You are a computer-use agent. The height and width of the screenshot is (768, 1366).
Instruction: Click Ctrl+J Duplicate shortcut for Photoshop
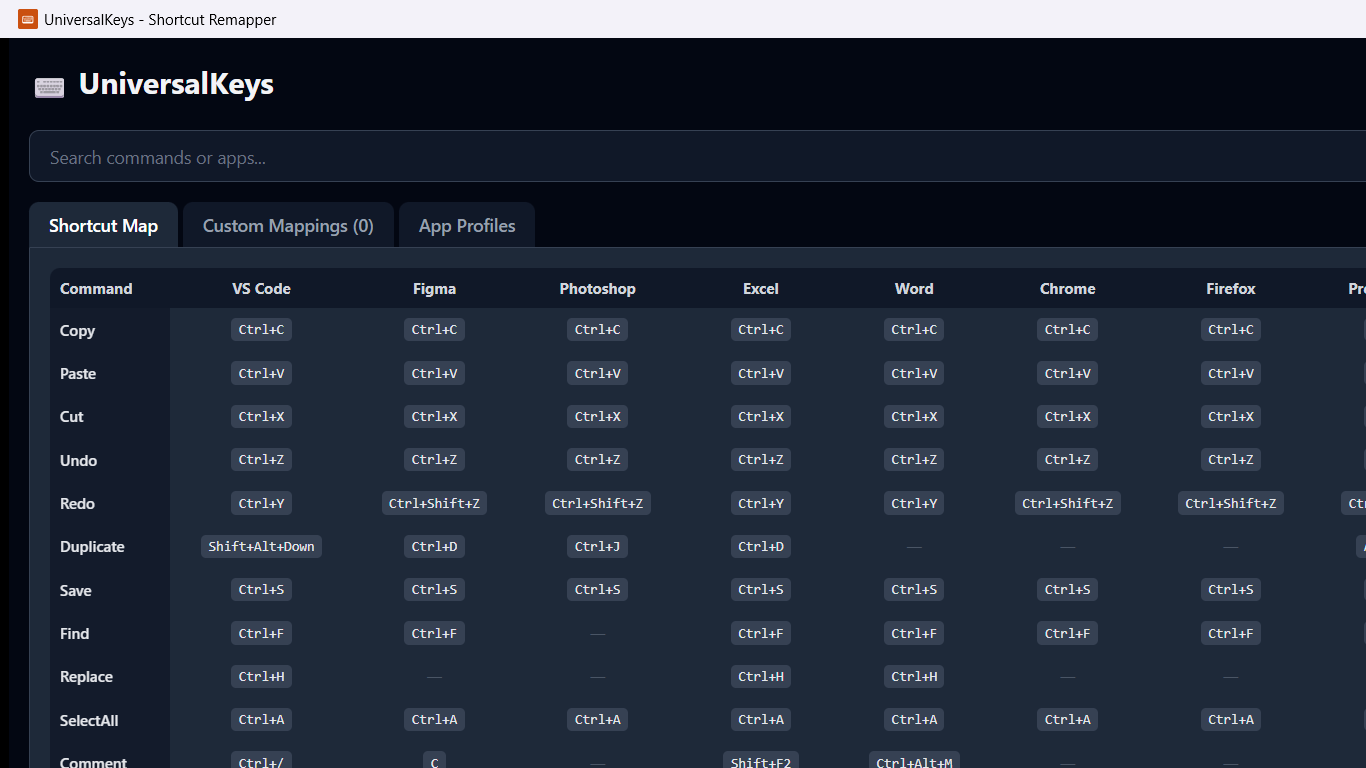click(x=597, y=546)
